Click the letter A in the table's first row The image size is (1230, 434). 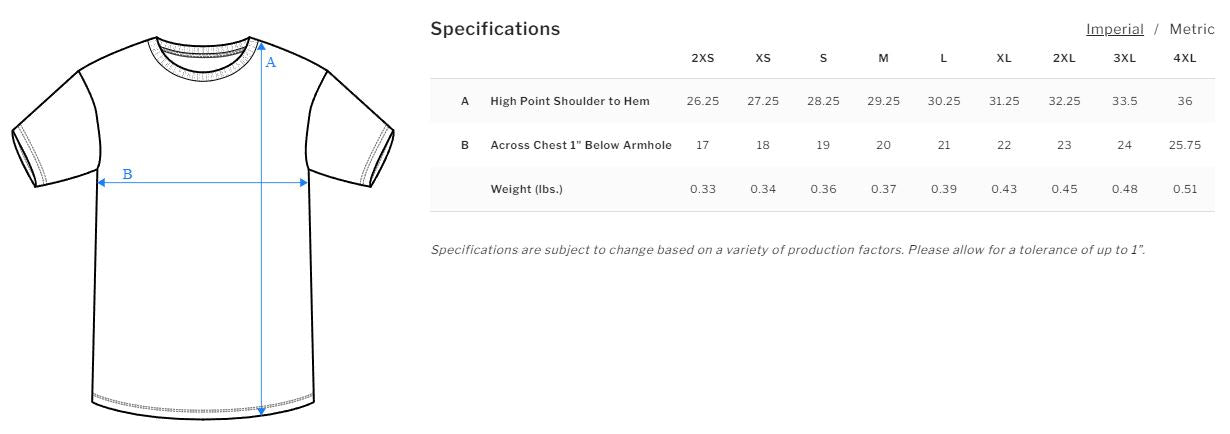(x=465, y=101)
